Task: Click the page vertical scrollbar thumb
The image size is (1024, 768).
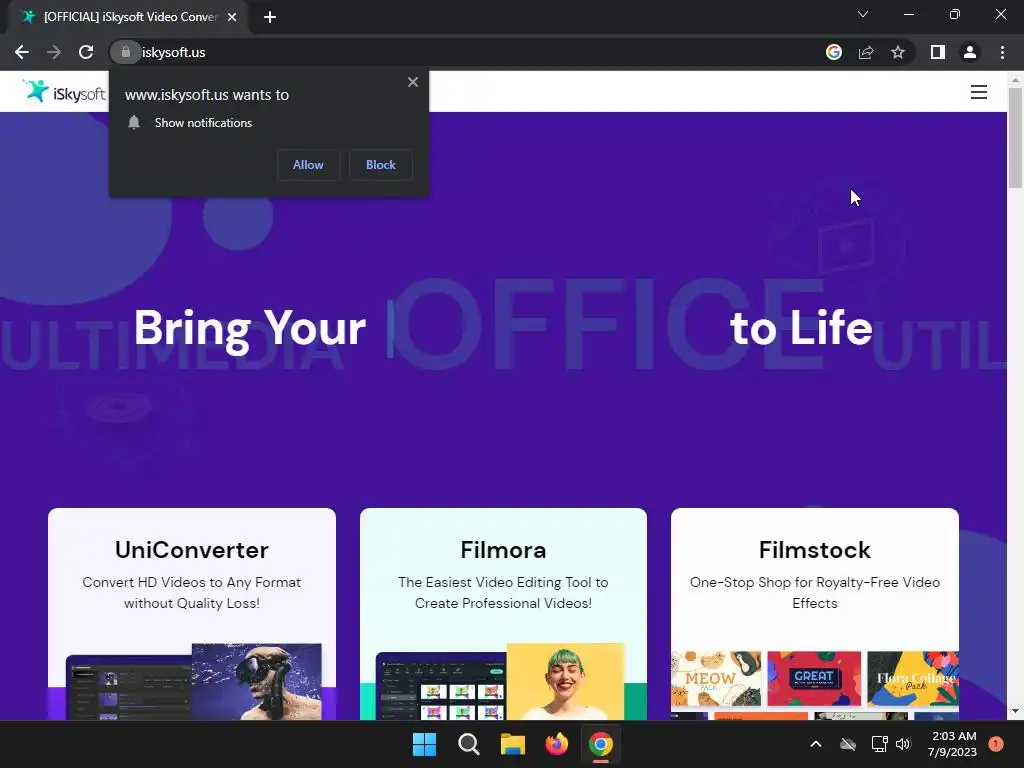Action: pyautogui.click(x=1015, y=137)
